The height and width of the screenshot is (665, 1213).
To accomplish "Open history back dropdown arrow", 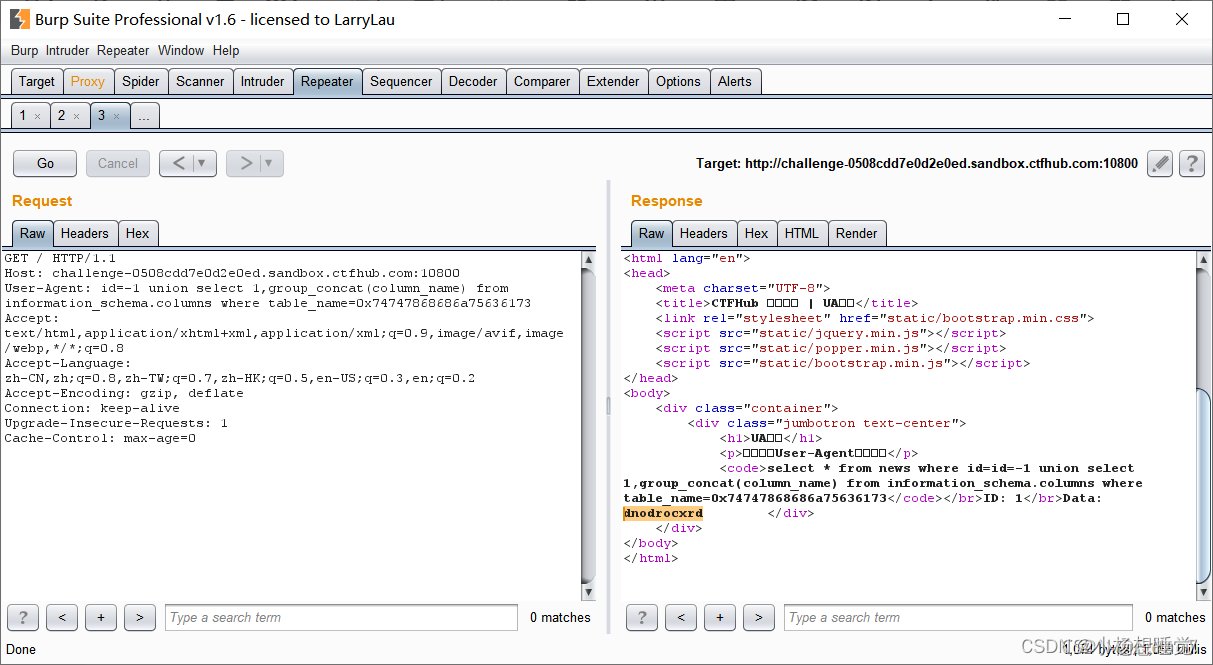I will point(202,163).
